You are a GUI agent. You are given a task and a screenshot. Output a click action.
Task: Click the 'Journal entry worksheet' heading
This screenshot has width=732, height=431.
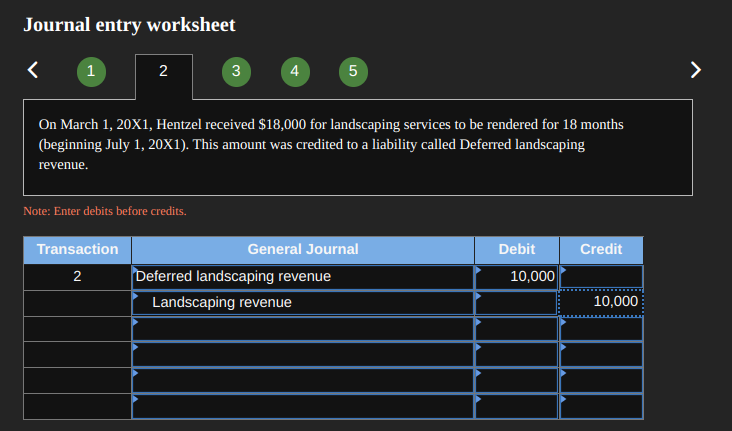point(129,25)
